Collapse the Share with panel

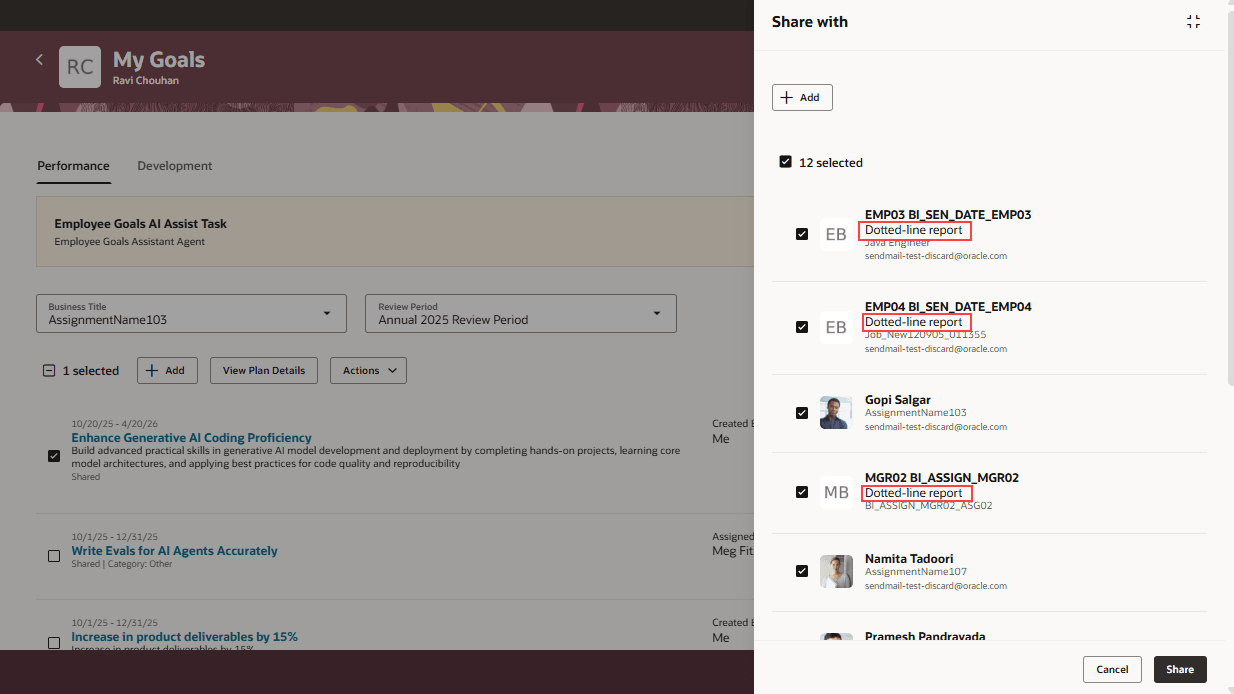[1193, 21]
